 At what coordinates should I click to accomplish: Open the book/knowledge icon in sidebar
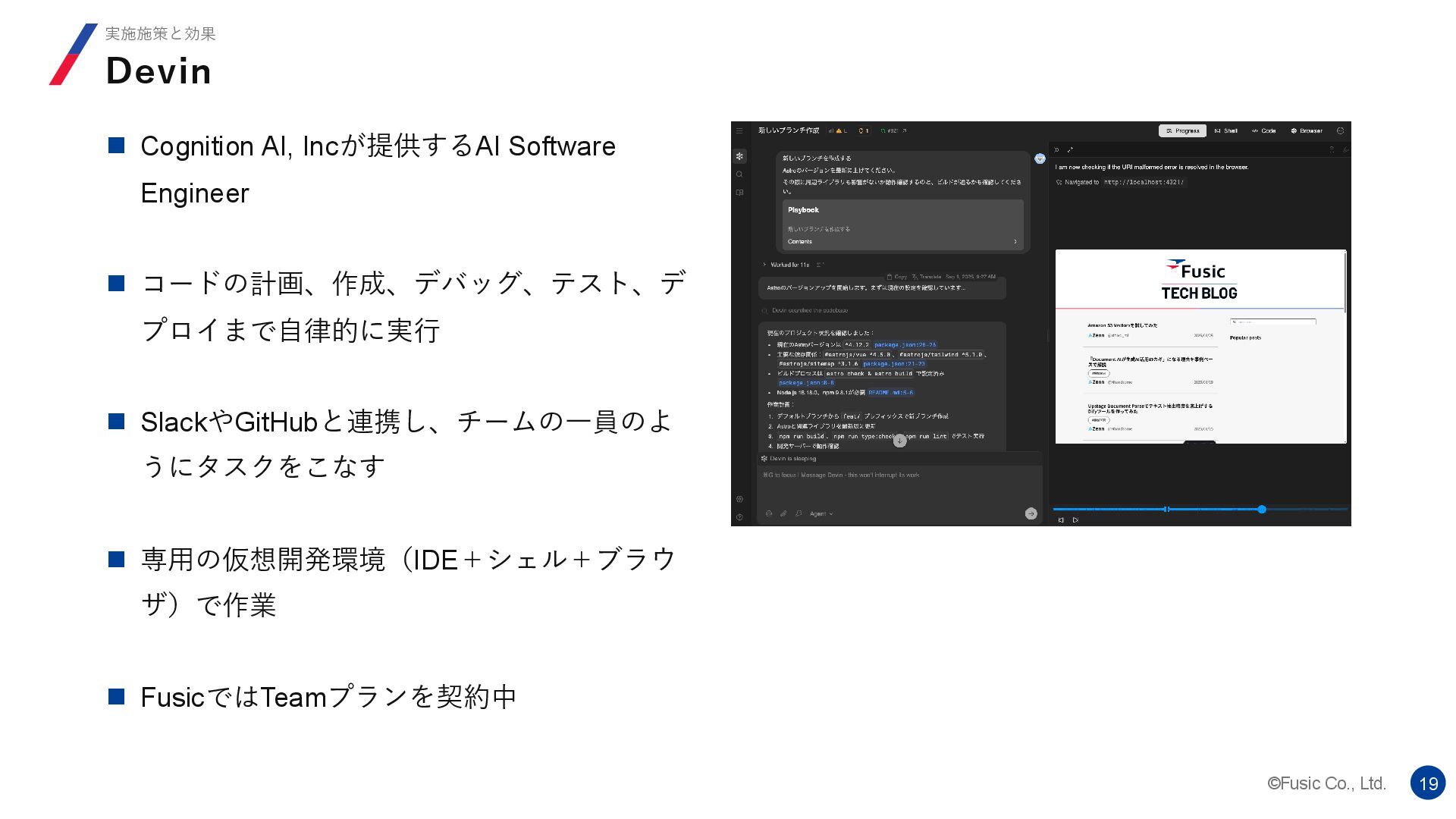click(x=739, y=193)
